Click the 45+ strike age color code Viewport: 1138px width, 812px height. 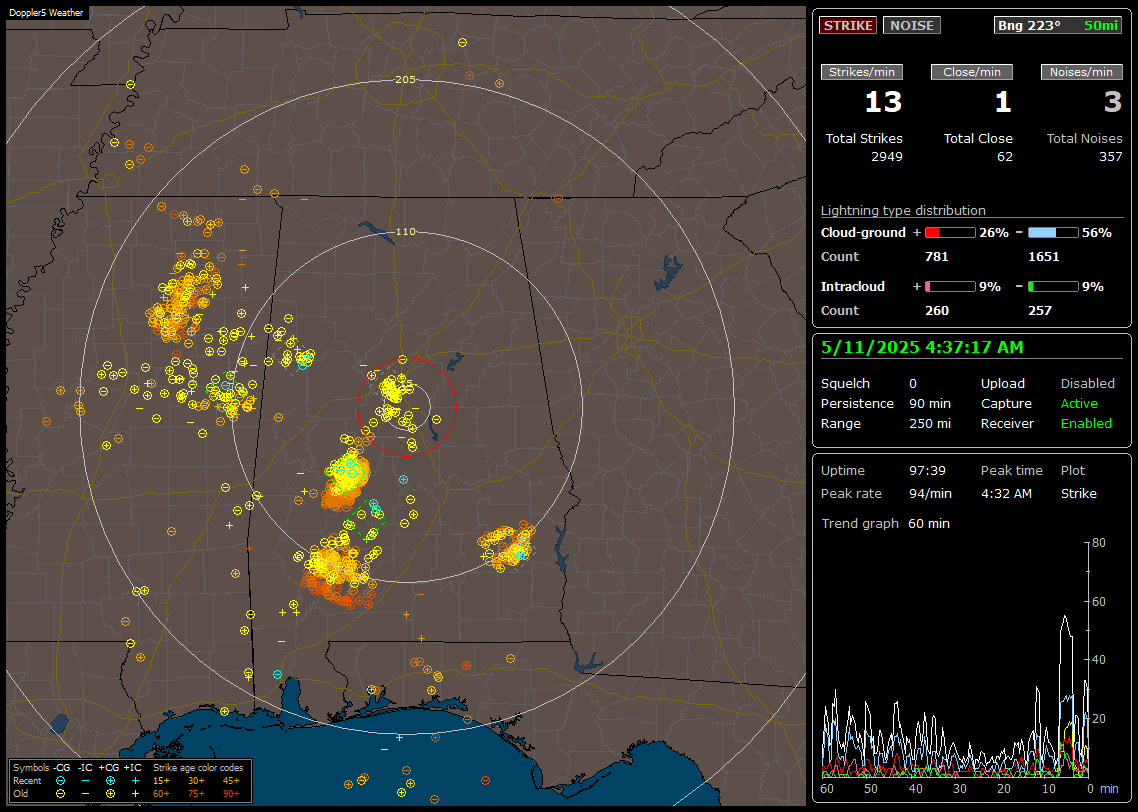coord(231,781)
